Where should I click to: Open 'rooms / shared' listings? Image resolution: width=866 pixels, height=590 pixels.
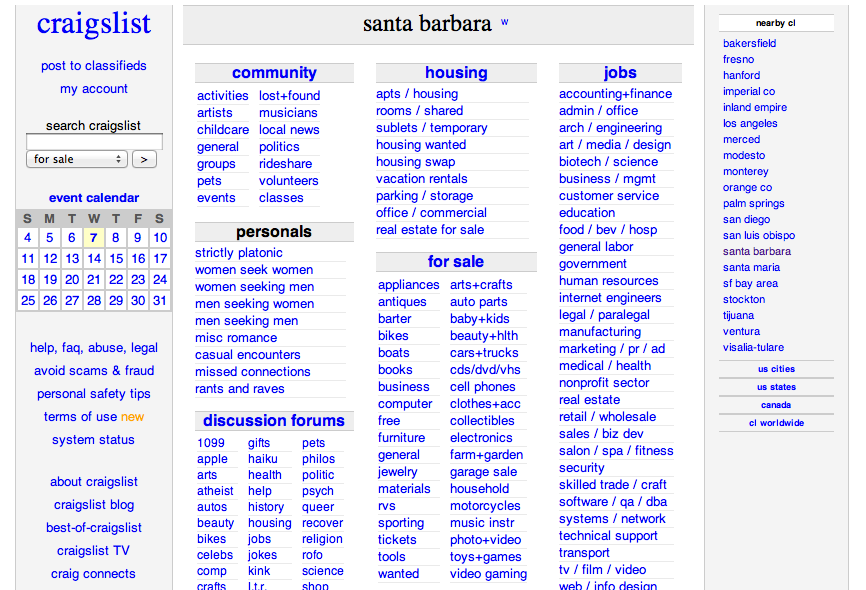(x=420, y=110)
